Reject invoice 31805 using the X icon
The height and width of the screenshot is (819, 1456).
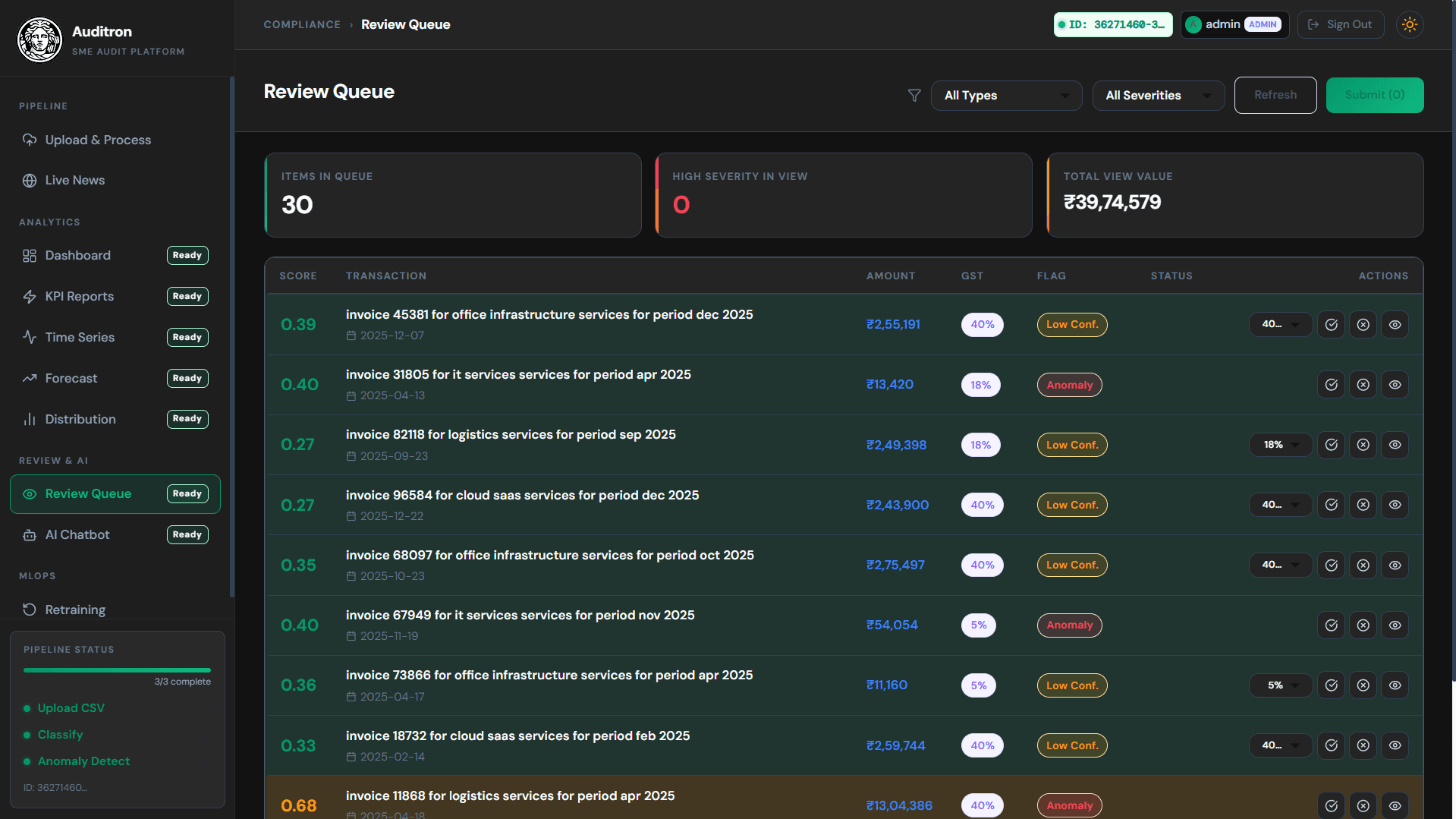[x=1363, y=385]
